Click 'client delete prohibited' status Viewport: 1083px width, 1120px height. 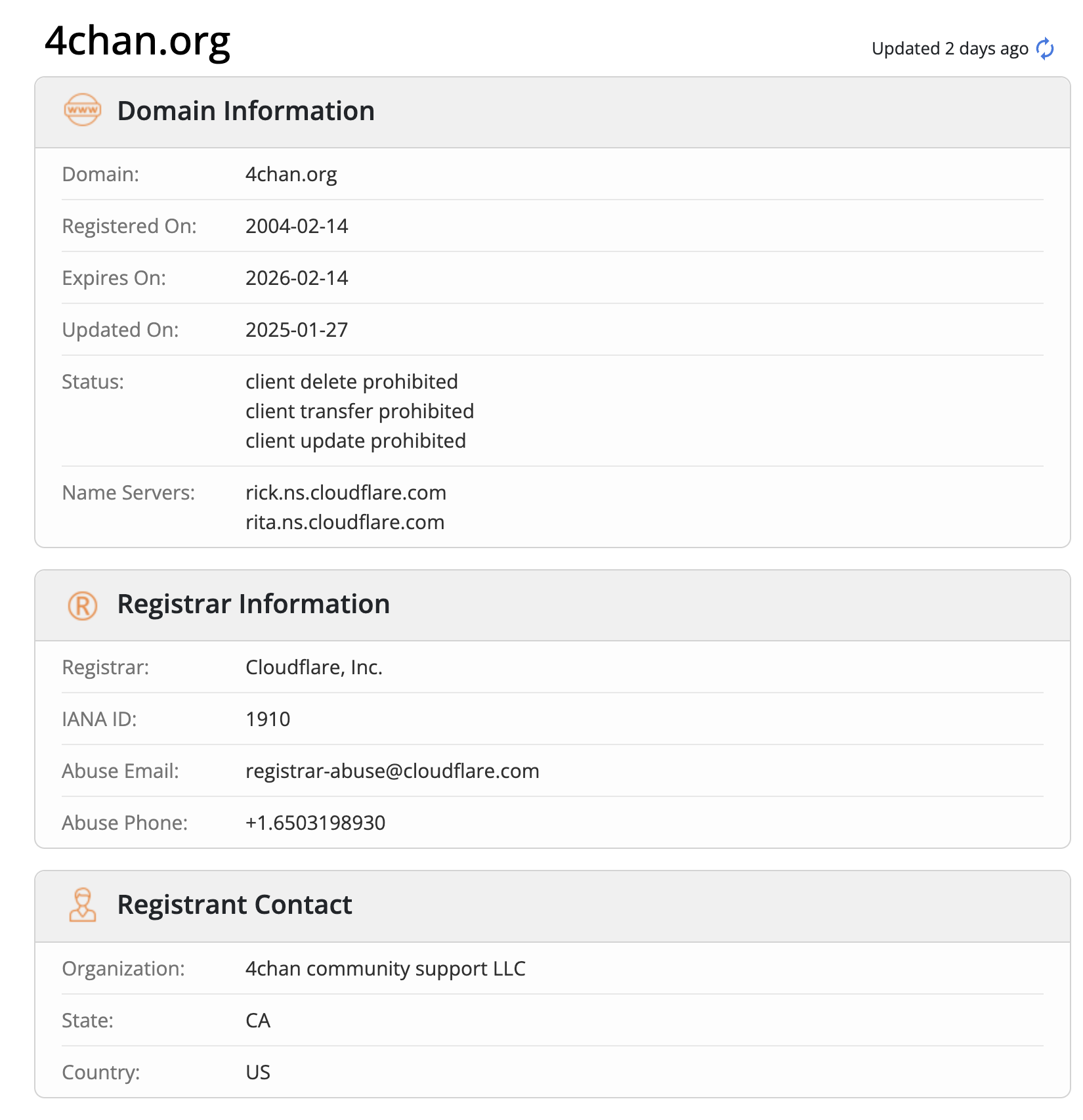(352, 381)
